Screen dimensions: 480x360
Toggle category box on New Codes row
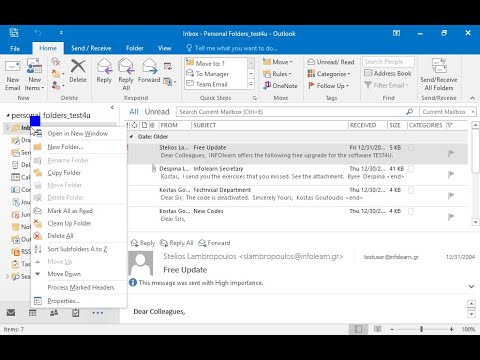tap(411, 211)
